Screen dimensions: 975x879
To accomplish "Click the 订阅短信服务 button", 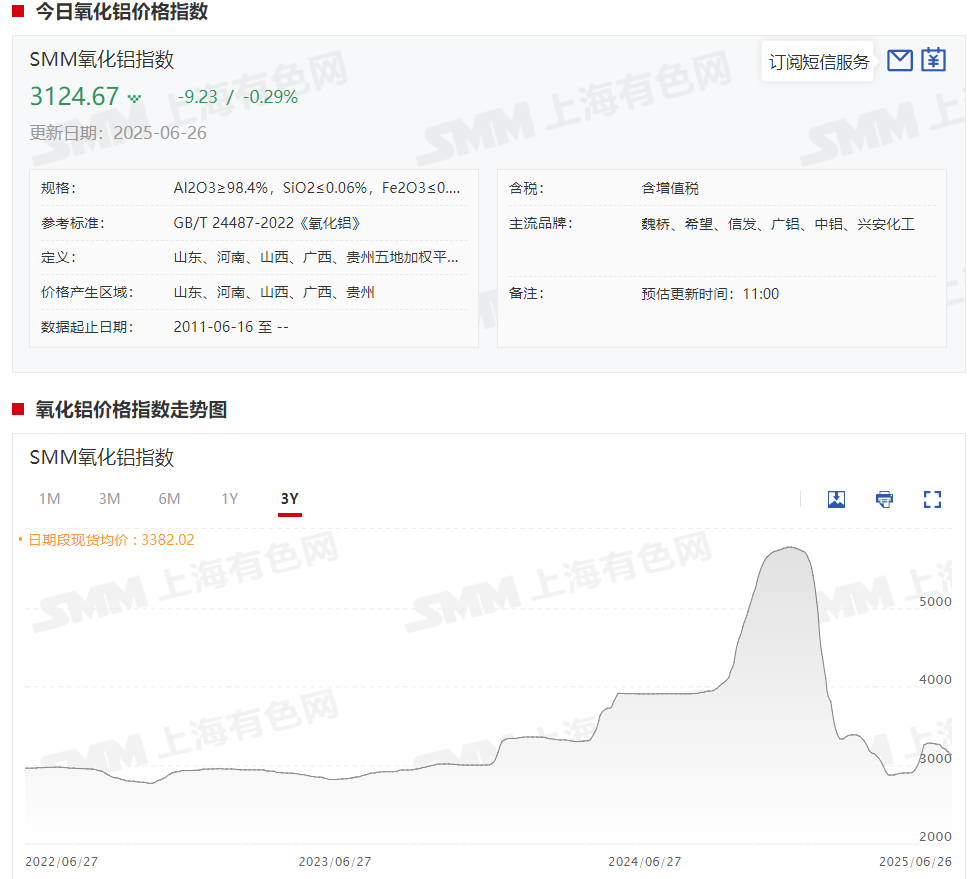I will click(x=818, y=62).
